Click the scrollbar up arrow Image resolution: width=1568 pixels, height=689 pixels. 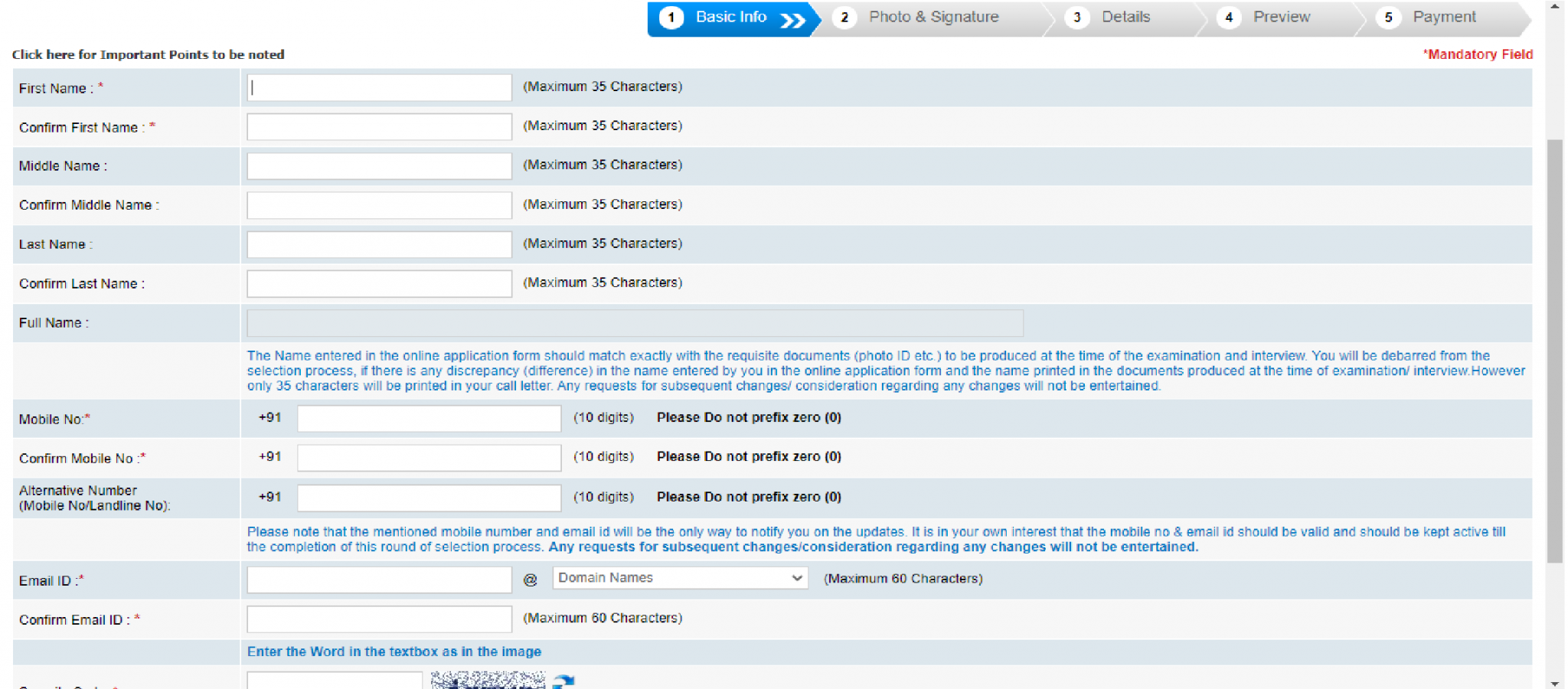[1554, 6]
